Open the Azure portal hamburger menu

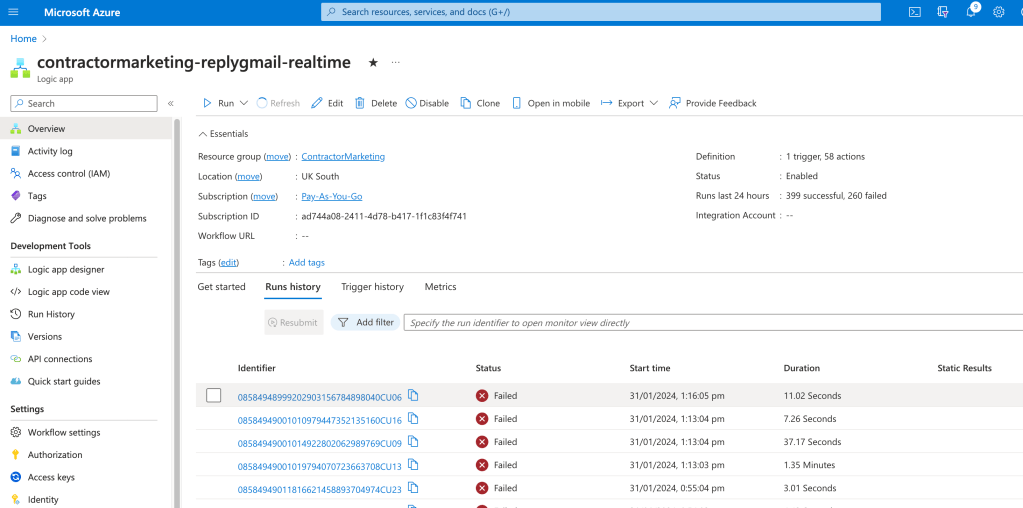click(x=14, y=12)
